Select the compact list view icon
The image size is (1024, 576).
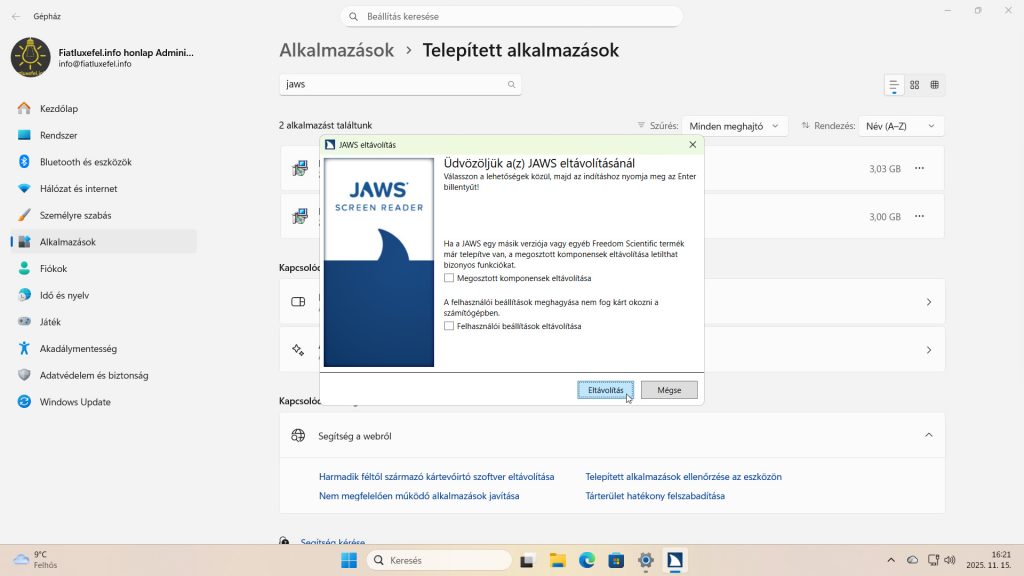[x=894, y=85]
